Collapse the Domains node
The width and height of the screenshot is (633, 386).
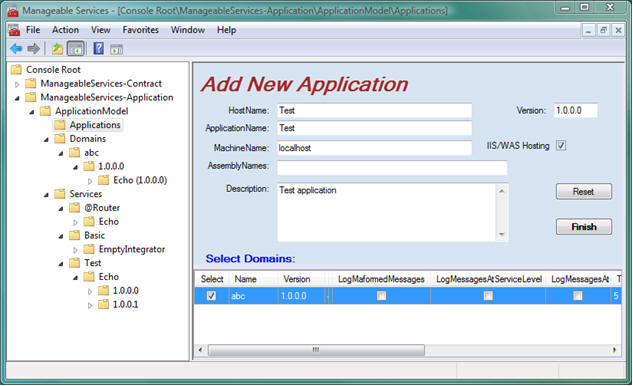pyautogui.click(x=46, y=139)
